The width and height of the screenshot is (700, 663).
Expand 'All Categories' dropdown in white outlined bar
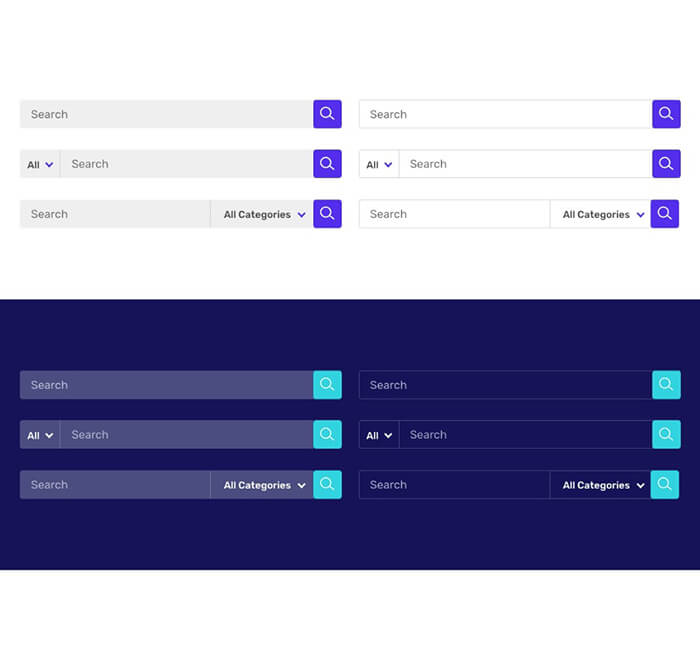coord(603,215)
